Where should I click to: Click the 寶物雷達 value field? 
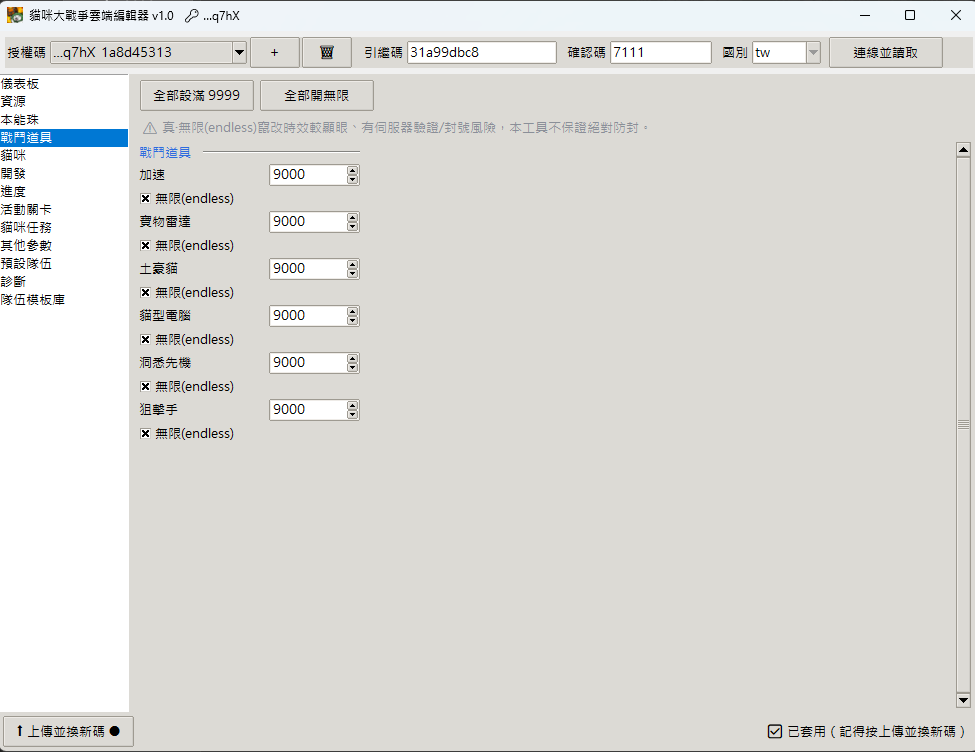(x=308, y=222)
